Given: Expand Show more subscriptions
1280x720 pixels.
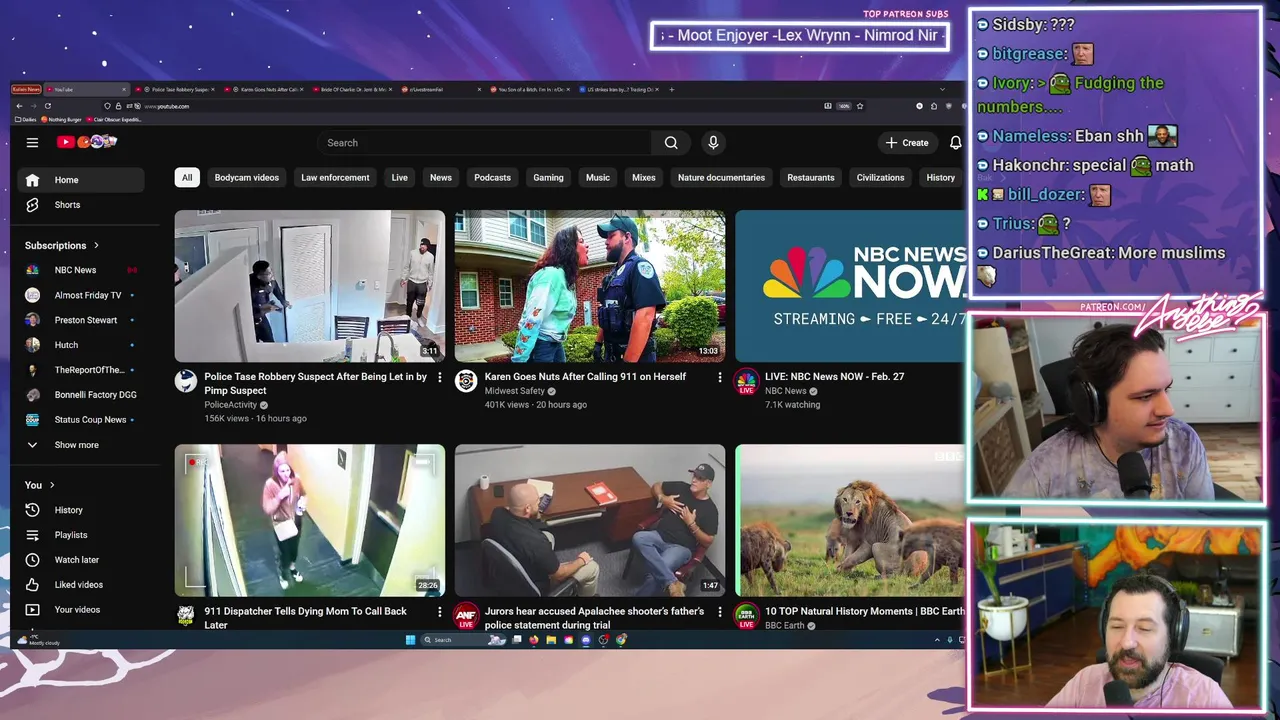Looking at the screenshot, I should point(80,445).
